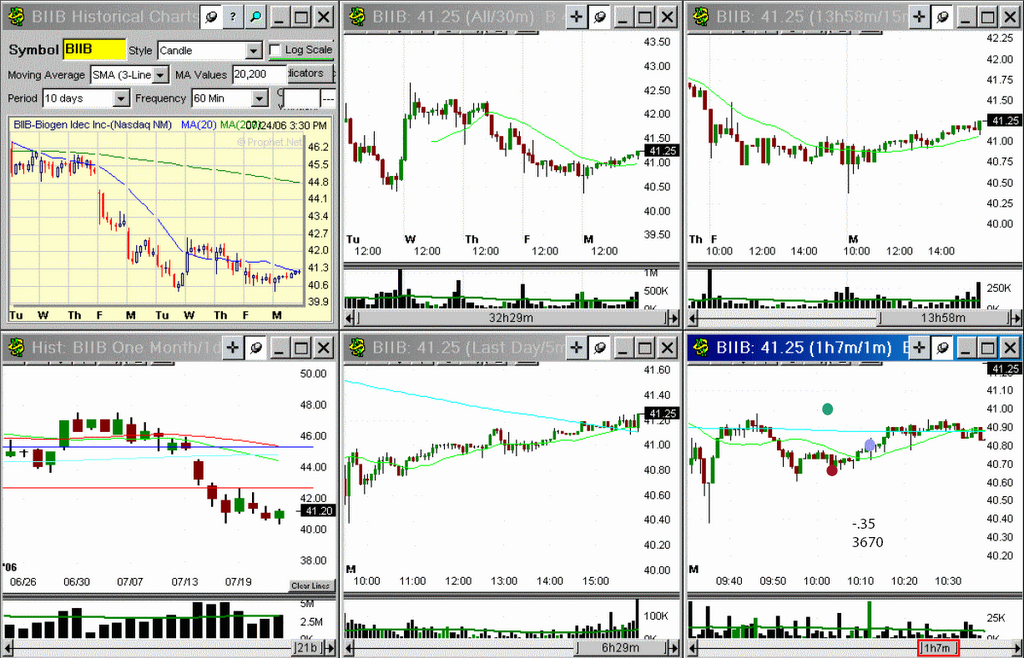Click the 06/26 date label in One Month chart
This screenshot has height=658, width=1024.
tap(23, 581)
